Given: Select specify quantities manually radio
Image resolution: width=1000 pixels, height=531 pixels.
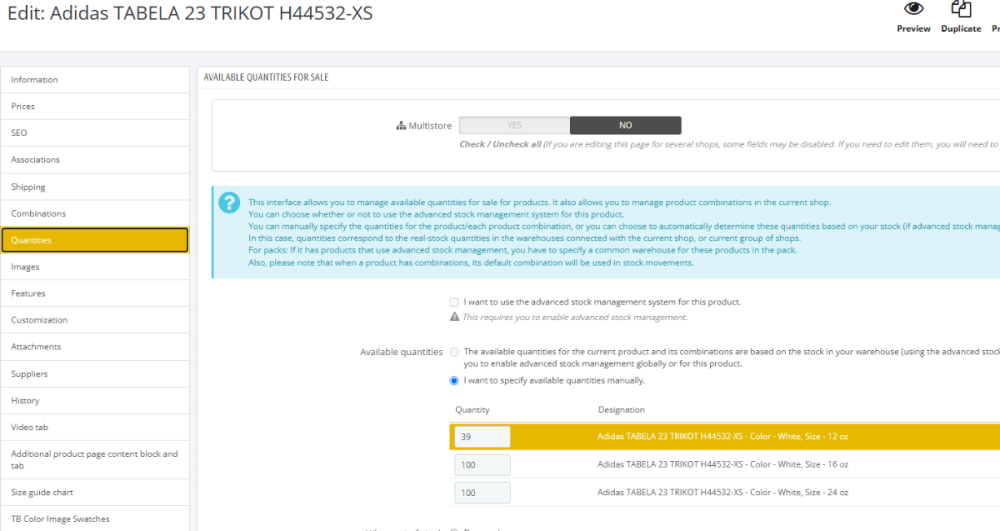Looking at the screenshot, I should tap(454, 381).
